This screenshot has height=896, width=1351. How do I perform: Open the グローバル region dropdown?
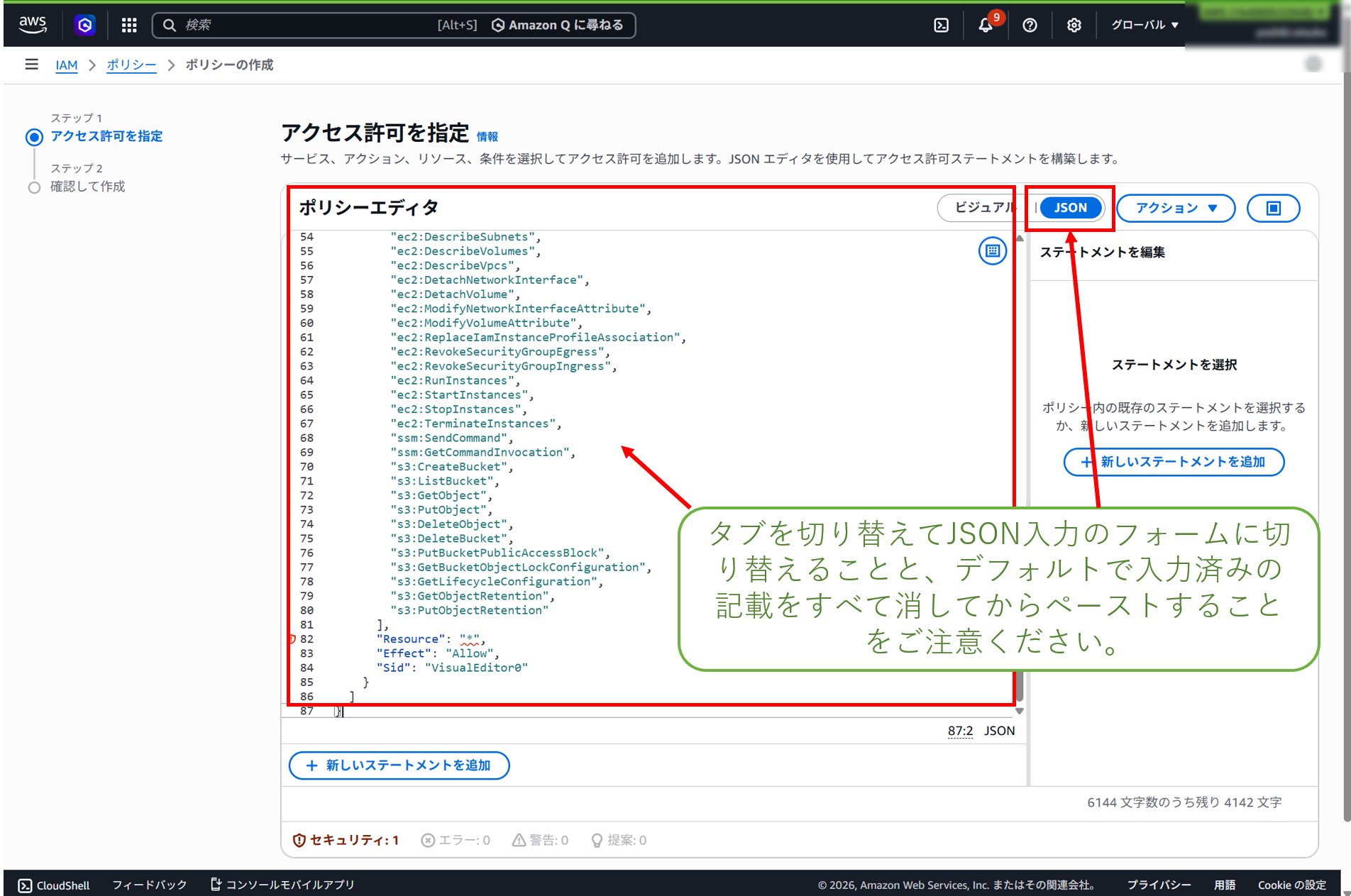[x=1144, y=26]
